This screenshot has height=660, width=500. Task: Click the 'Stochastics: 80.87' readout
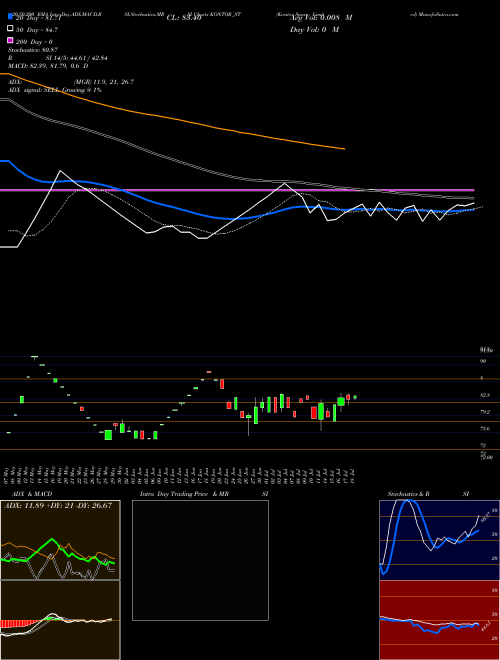[33, 50]
